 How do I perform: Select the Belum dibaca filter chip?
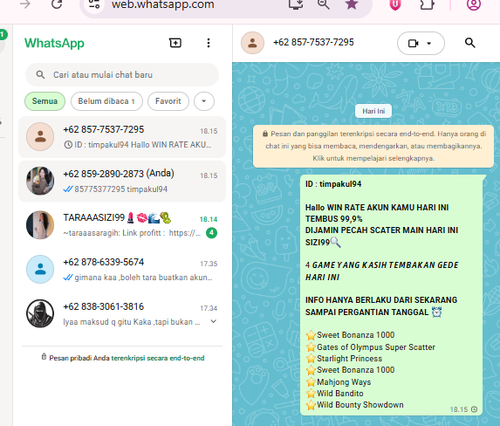pyautogui.click(x=107, y=101)
